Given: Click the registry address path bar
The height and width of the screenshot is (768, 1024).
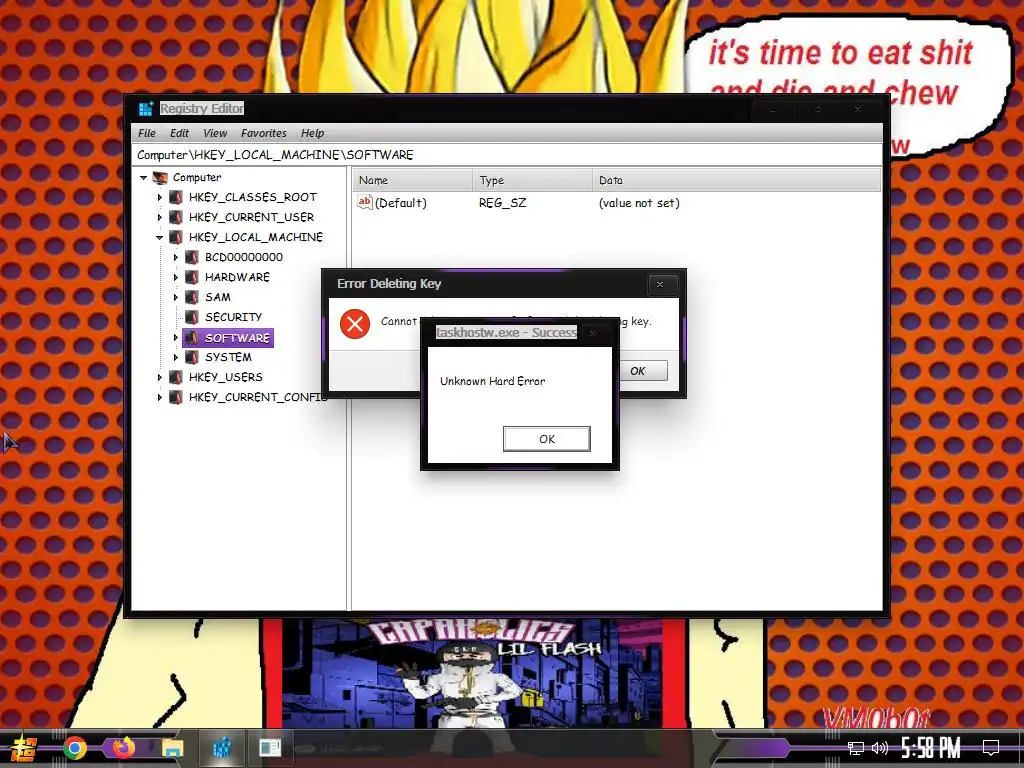Looking at the screenshot, I should 507,155.
